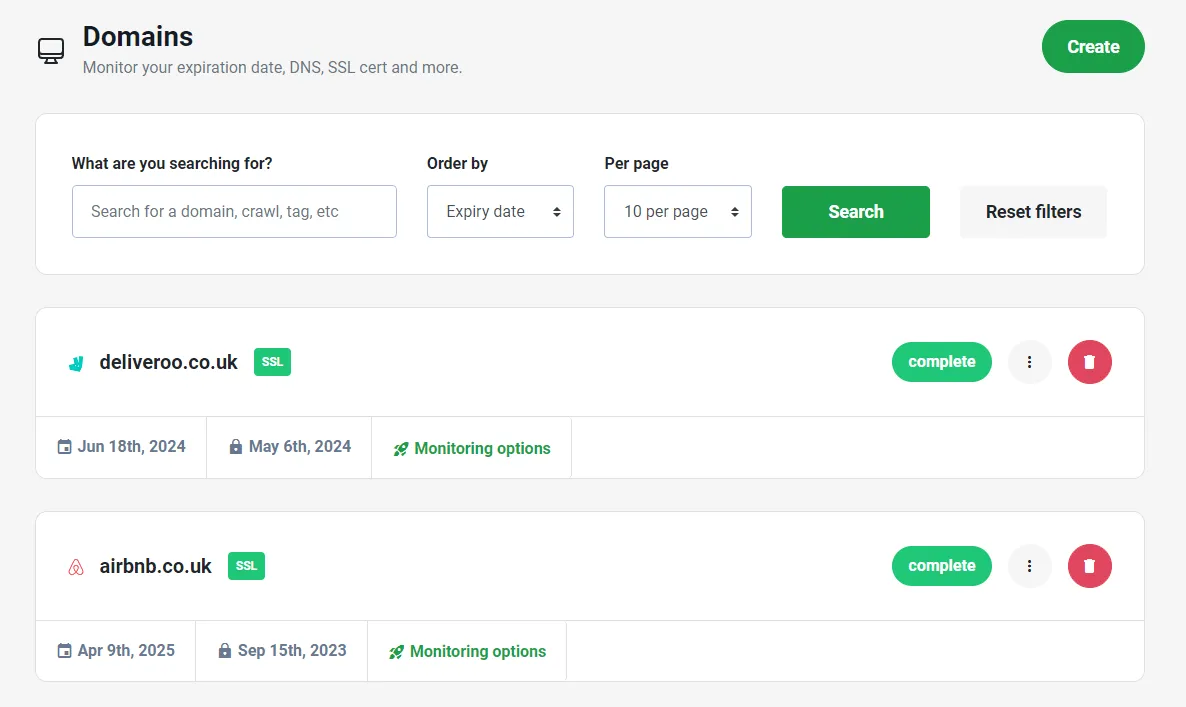Change the 10 per page option
1186x707 pixels.
[677, 211]
